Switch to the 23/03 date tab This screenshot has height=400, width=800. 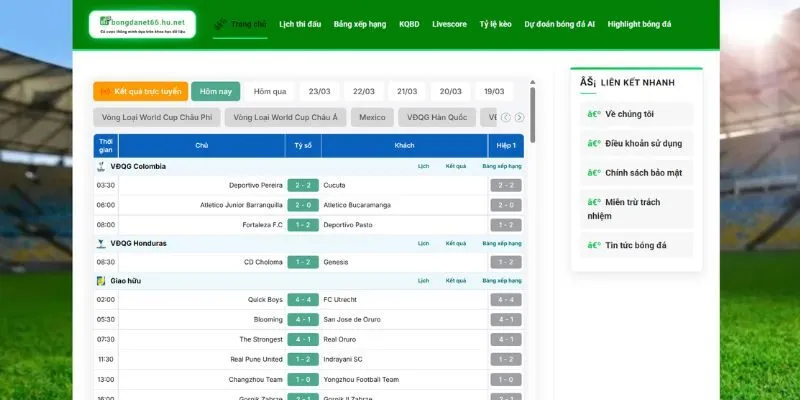(320, 92)
